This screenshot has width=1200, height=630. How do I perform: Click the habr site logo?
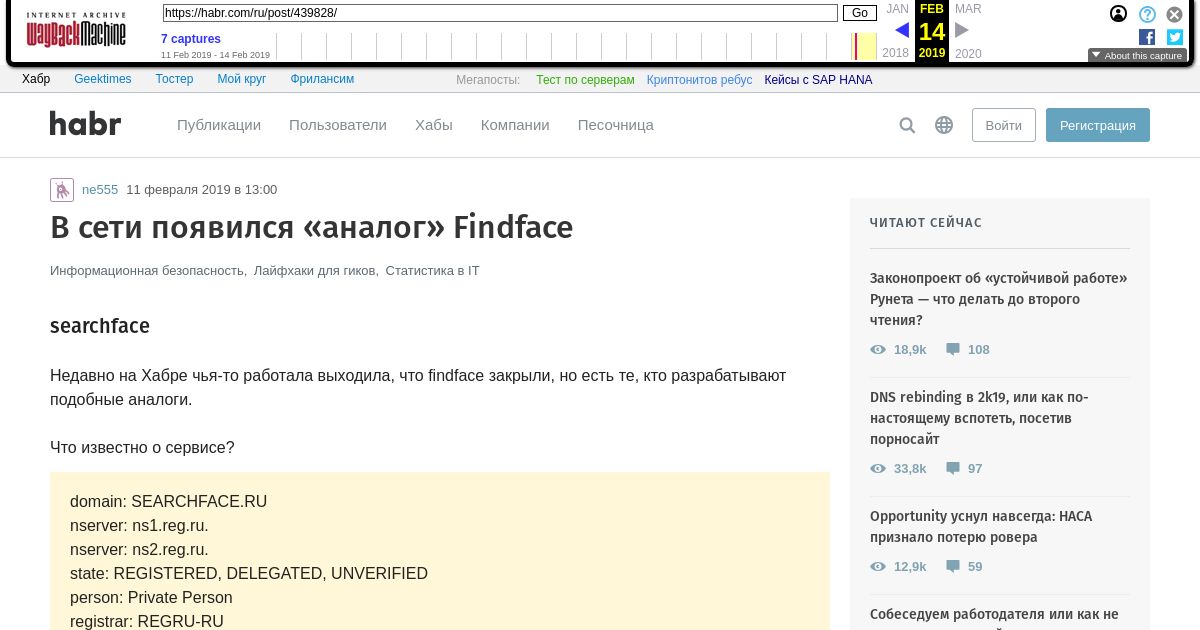coord(85,124)
